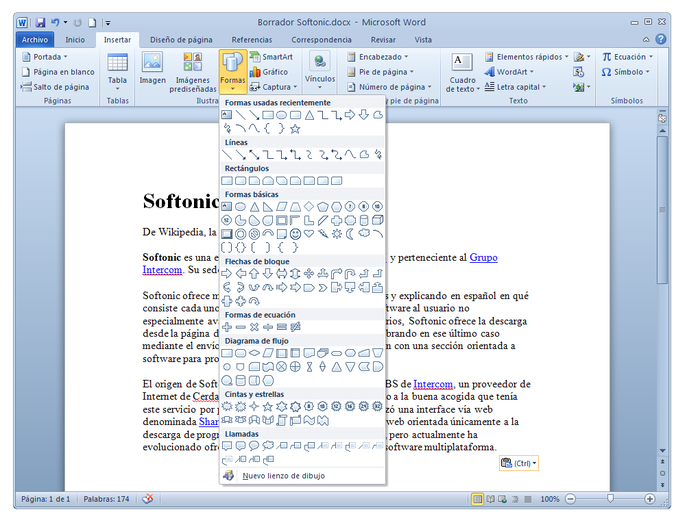Image resolution: width=700 pixels, height=527 pixels.
Task: Select the heart shape in Formas básicas
Action: pyautogui.click(x=309, y=234)
